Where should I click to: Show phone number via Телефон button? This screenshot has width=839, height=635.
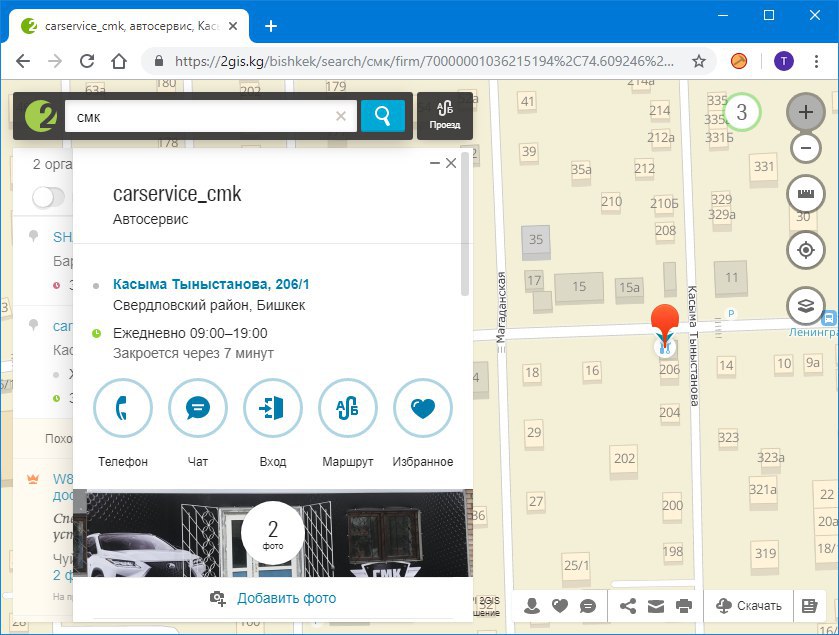pos(123,408)
